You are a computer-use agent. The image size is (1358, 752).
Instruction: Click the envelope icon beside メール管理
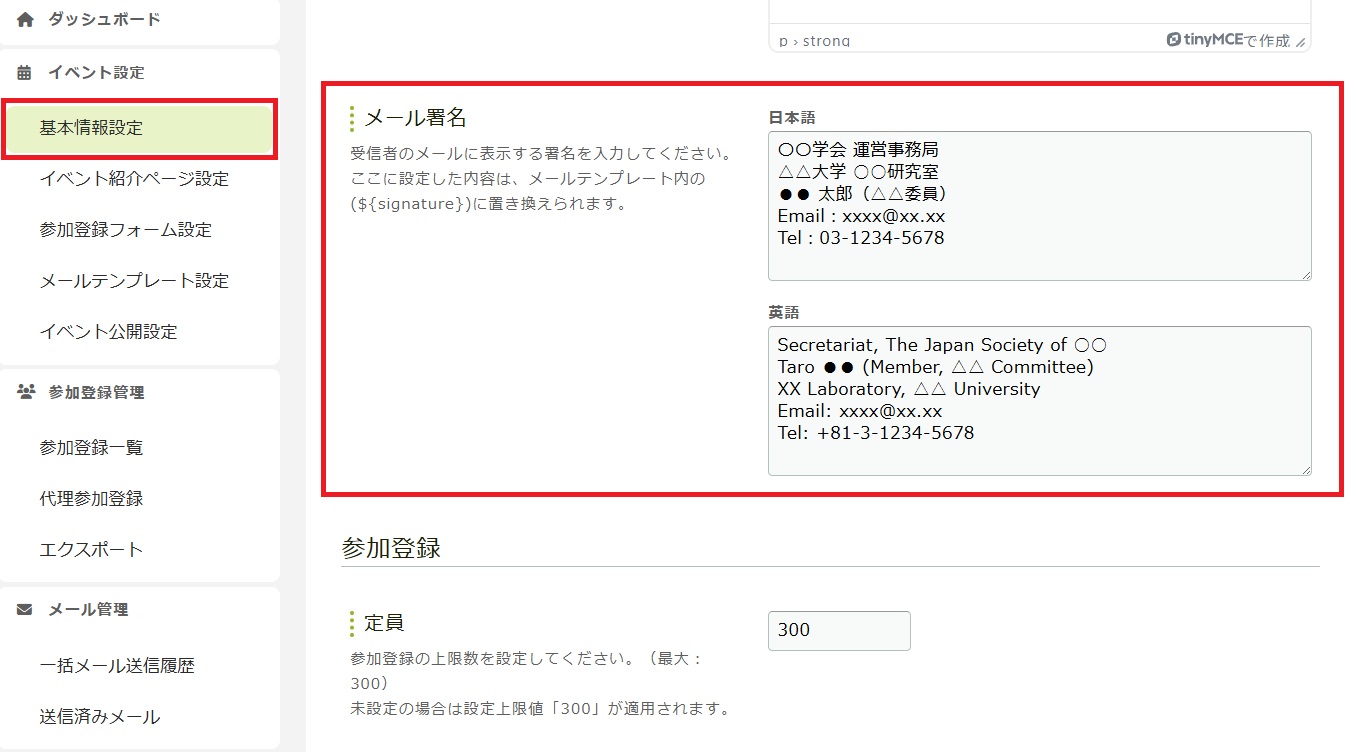[25, 609]
